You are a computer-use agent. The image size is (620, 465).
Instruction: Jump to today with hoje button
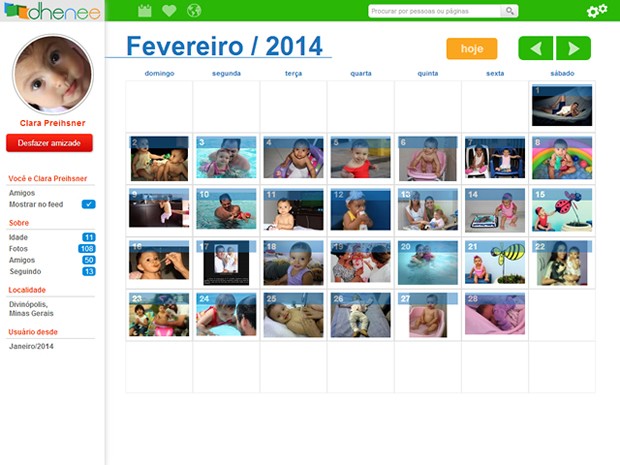pos(471,48)
